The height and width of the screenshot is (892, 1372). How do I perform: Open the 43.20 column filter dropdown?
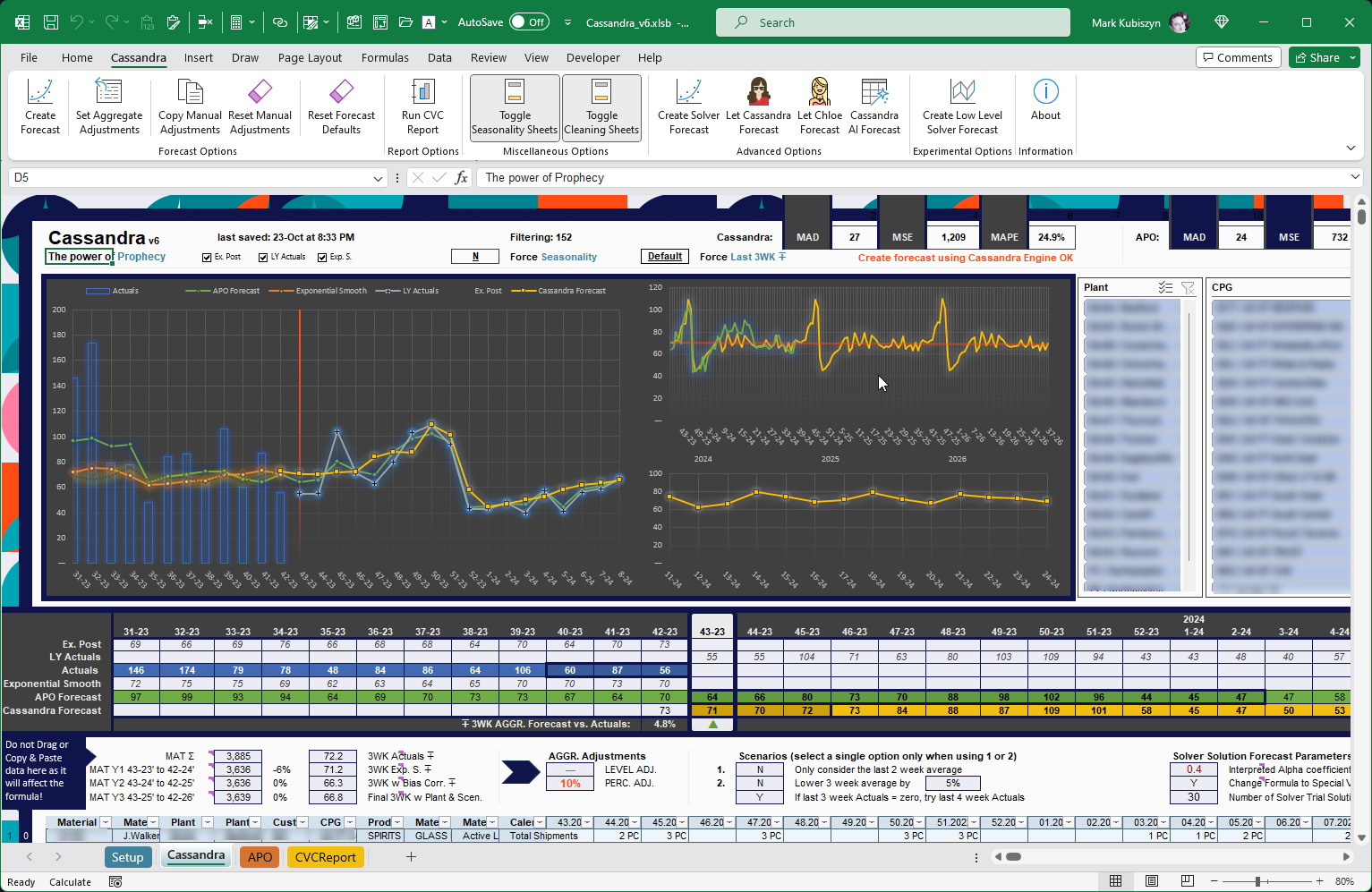[588, 822]
